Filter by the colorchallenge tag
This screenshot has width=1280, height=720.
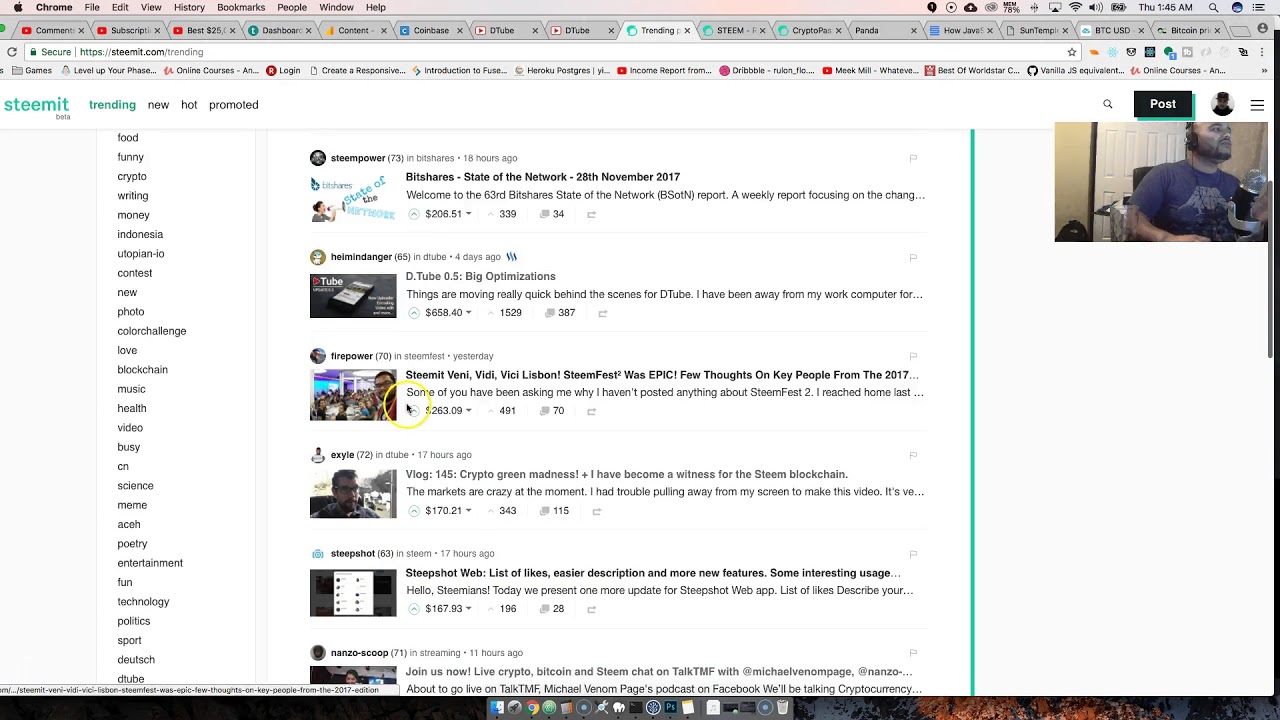tap(151, 331)
